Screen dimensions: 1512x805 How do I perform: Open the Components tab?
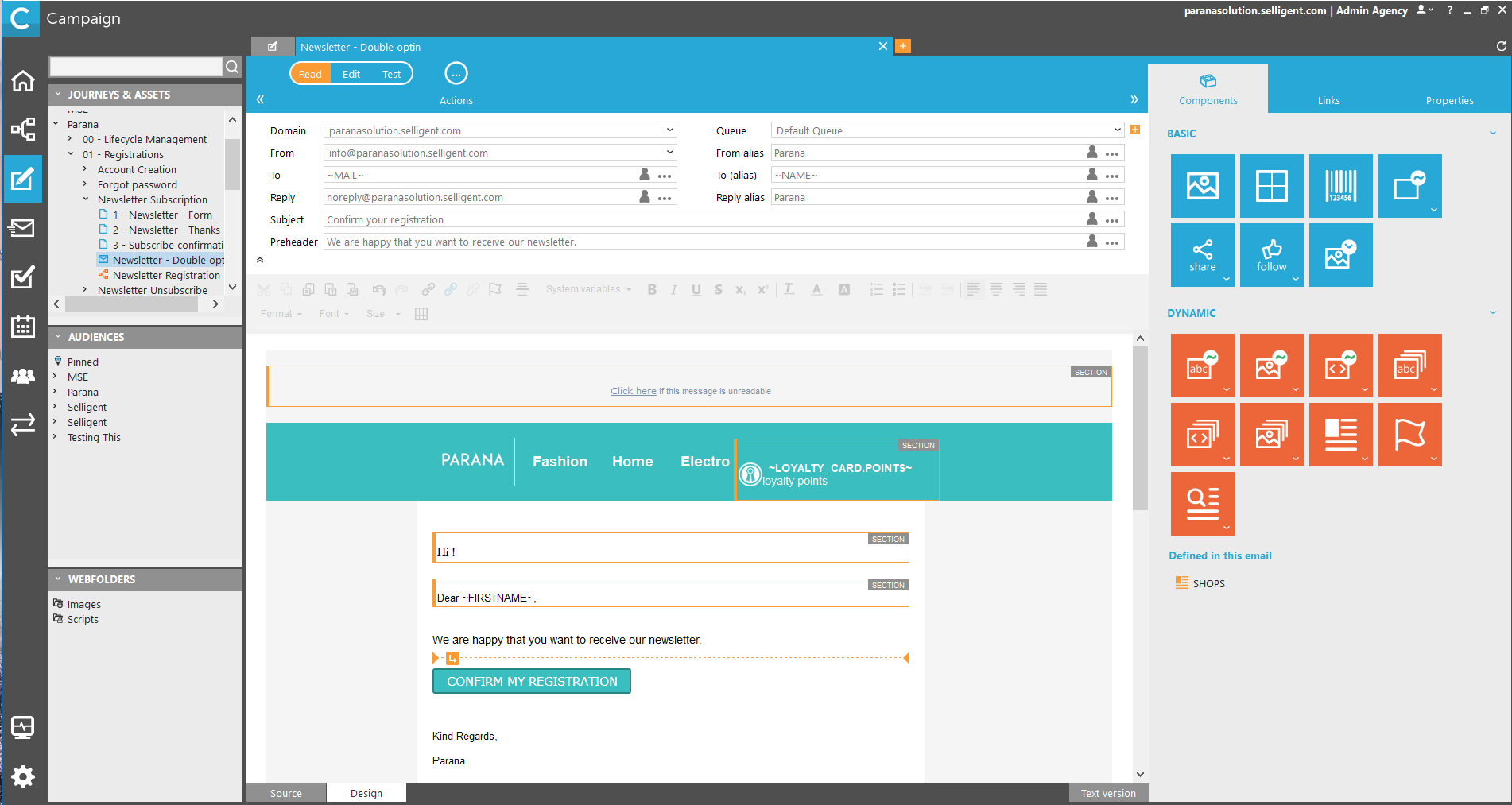(1208, 89)
